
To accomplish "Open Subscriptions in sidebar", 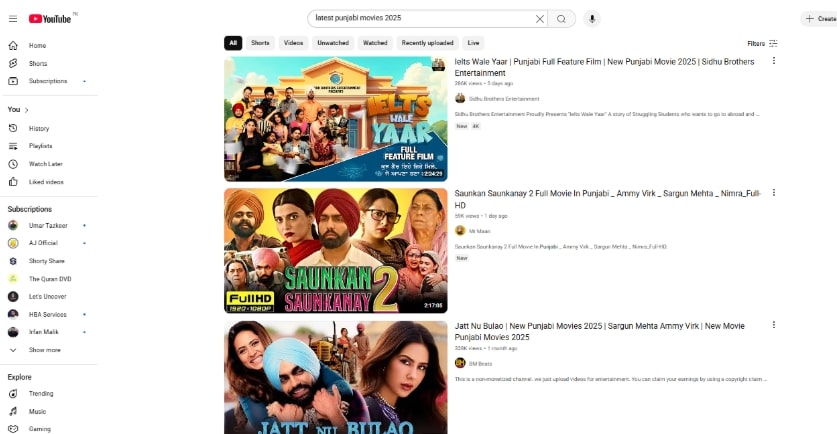I will tap(48, 81).
